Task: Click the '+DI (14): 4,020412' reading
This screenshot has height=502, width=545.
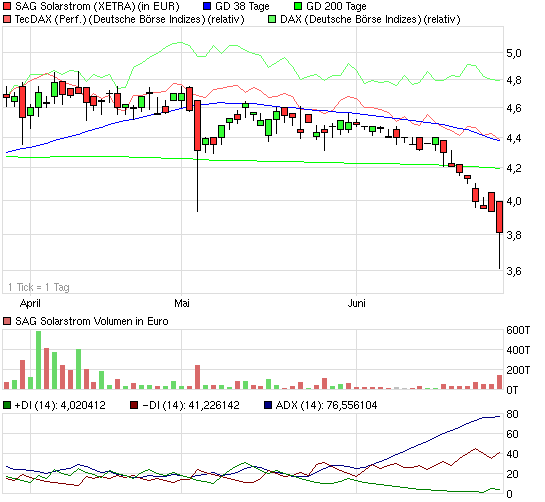Action: pyautogui.click(x=60, y=405)
